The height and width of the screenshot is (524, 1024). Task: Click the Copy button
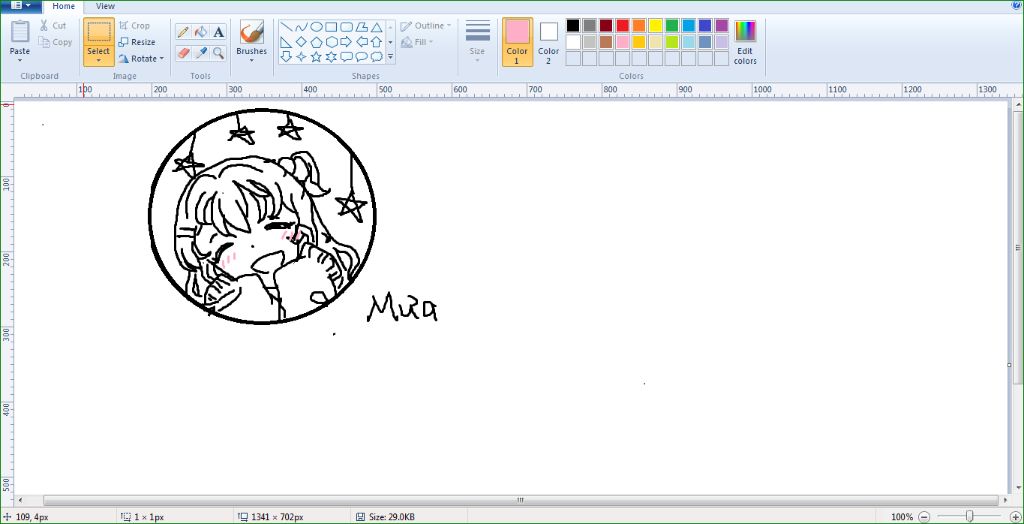(x=56, y=42)
